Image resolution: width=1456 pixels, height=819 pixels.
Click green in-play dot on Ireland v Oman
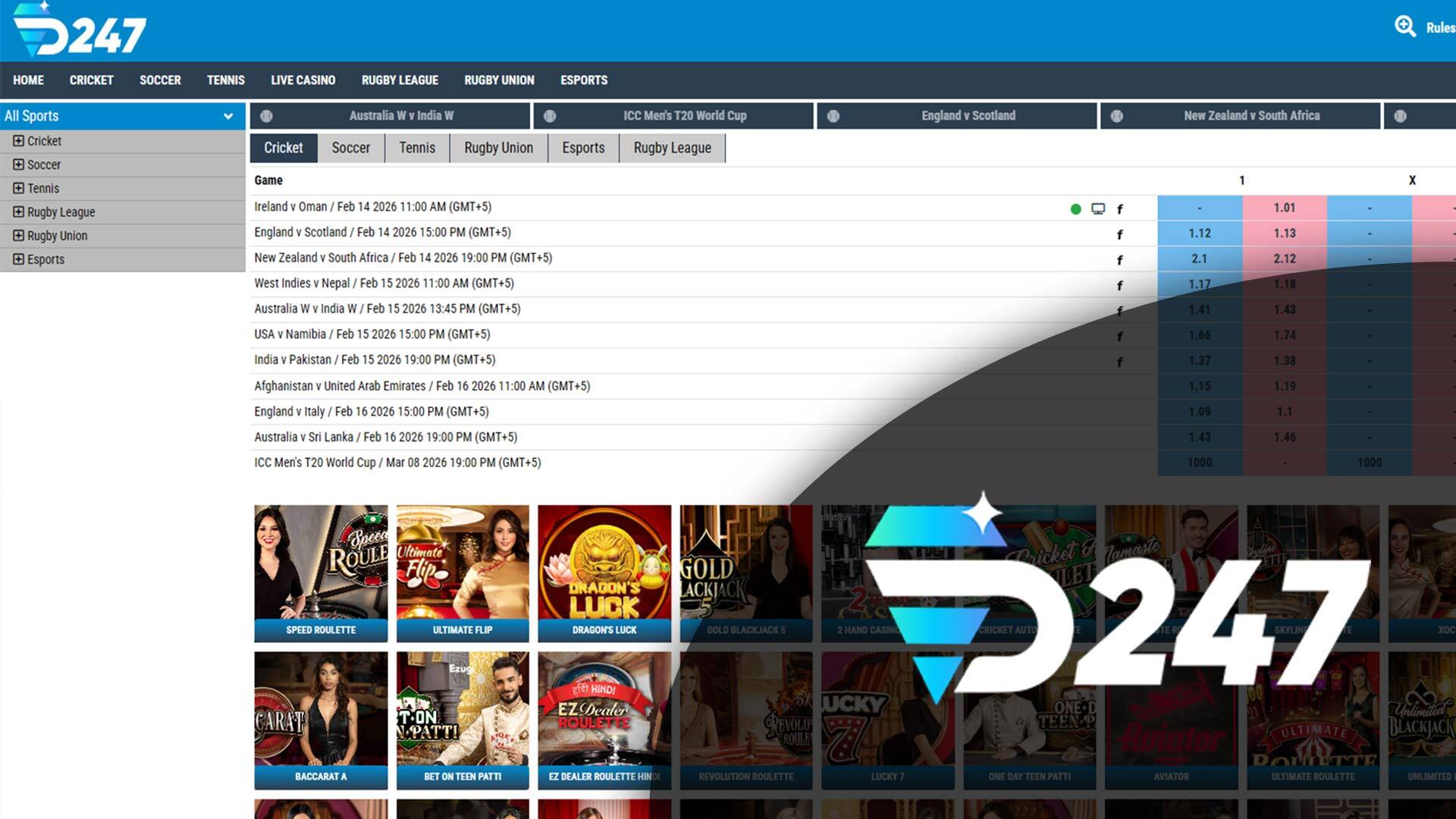click(1075, 209)
